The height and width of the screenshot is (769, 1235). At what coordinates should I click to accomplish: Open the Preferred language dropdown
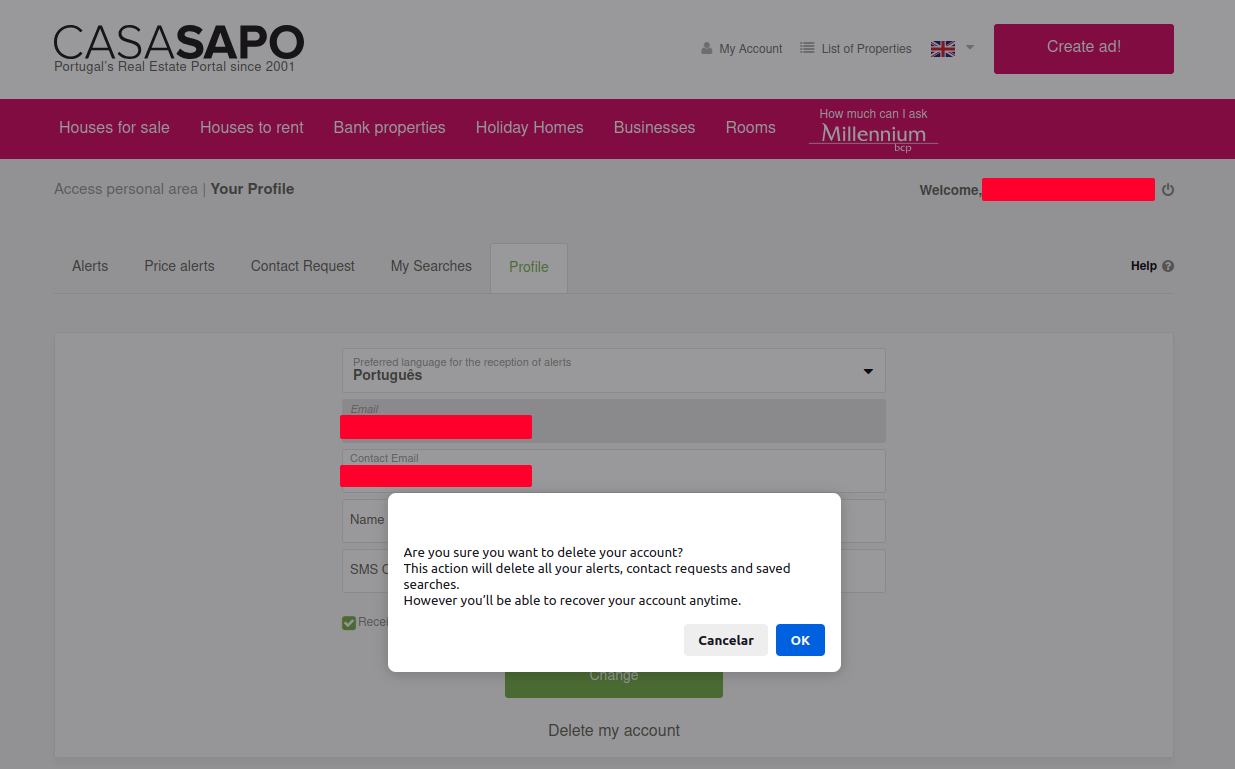(x=613, y=370)
